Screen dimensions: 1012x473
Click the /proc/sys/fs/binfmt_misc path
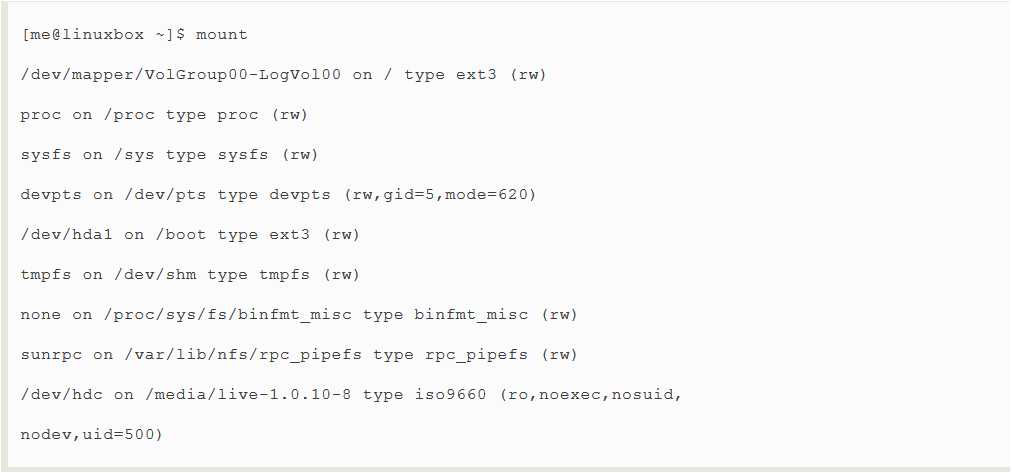click(228, 315)
